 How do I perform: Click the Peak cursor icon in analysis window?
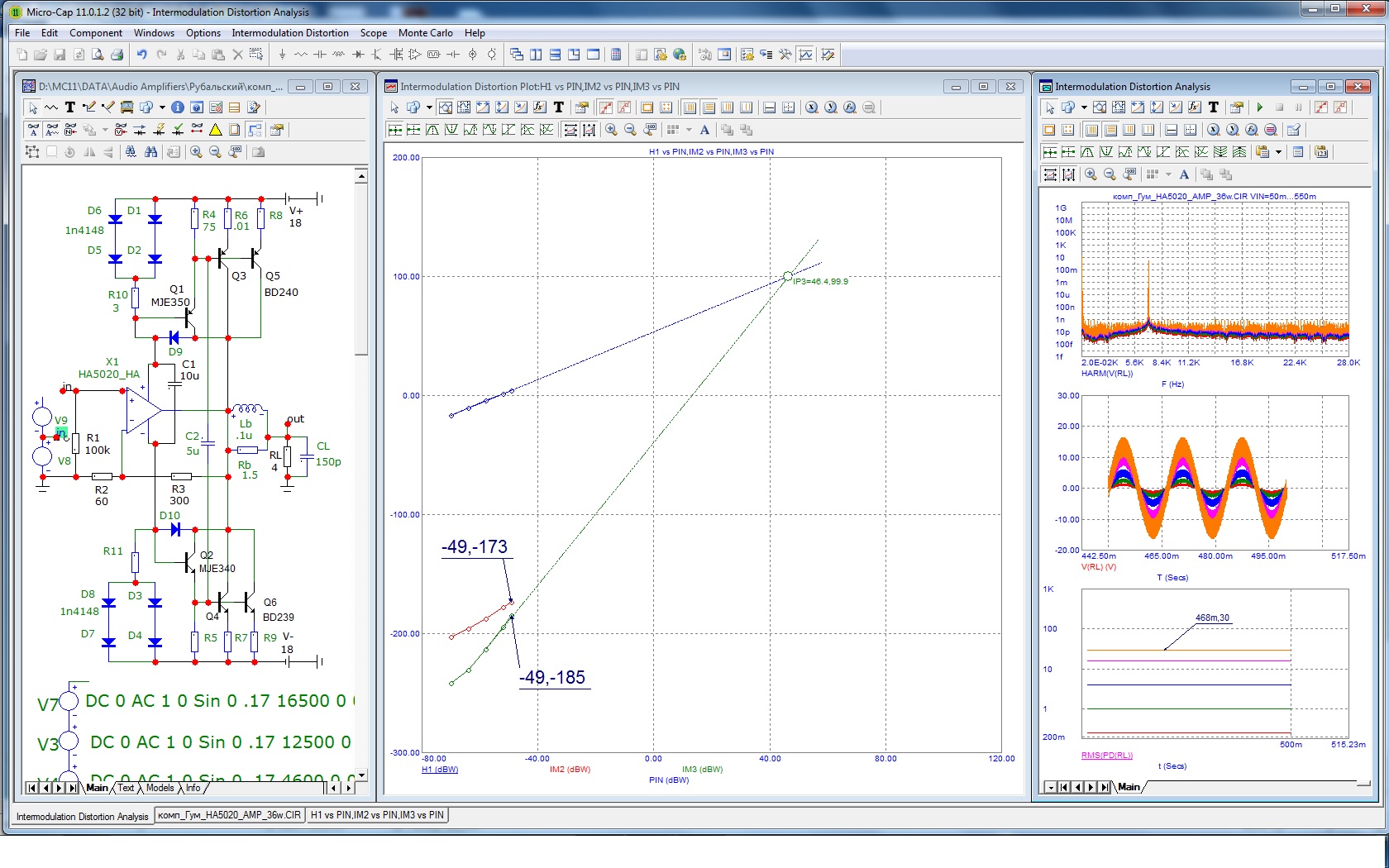click(1087, 152)
